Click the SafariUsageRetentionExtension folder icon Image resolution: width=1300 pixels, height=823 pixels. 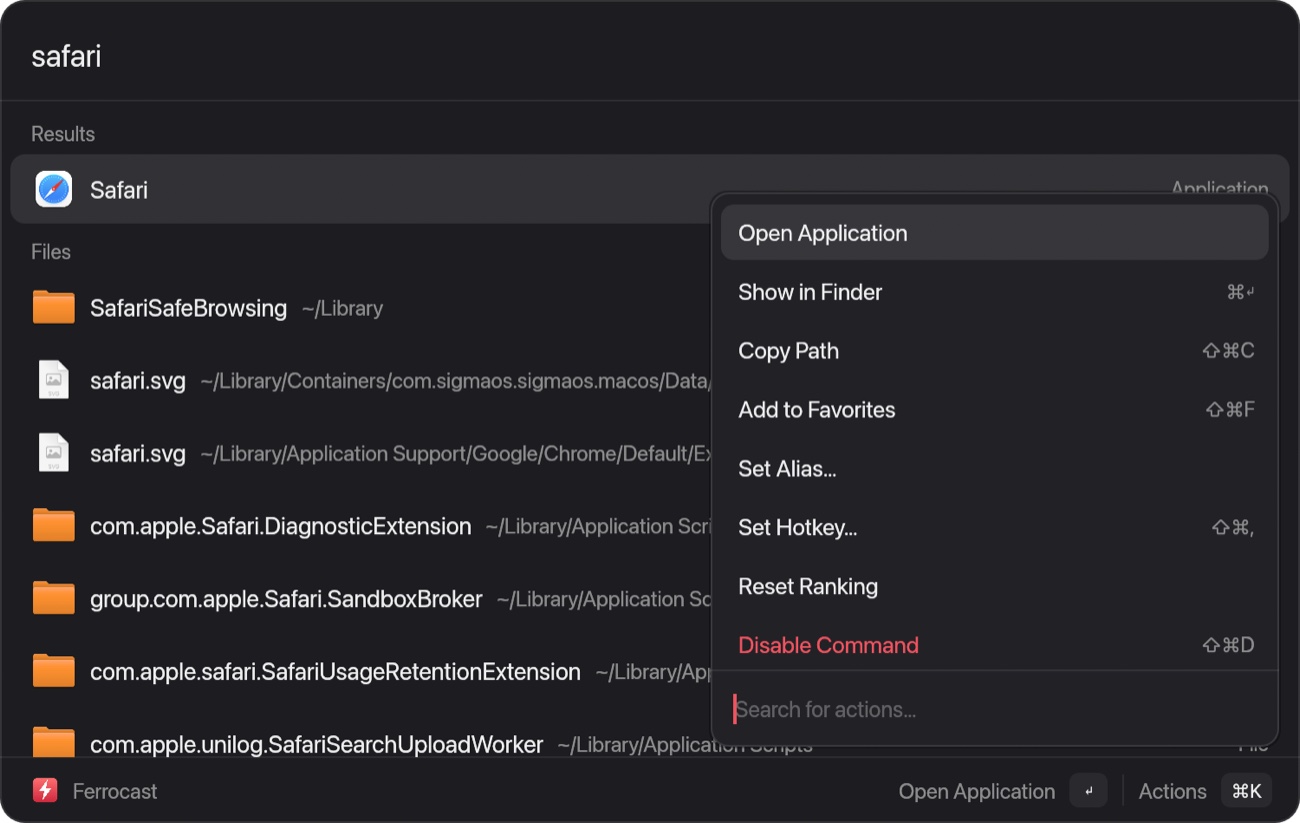54,671
